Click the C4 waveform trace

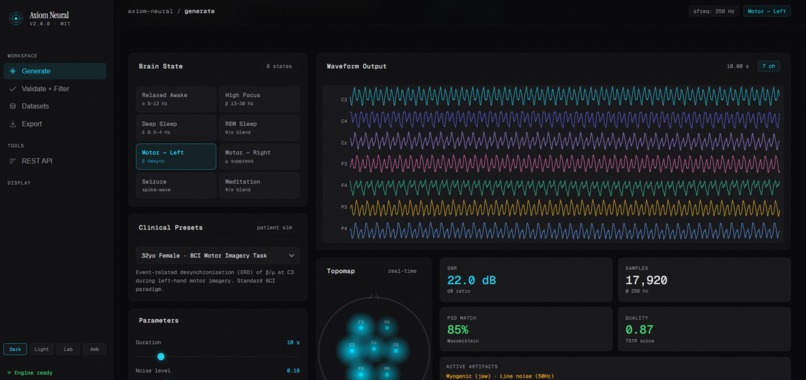click(x=565, y=119)
